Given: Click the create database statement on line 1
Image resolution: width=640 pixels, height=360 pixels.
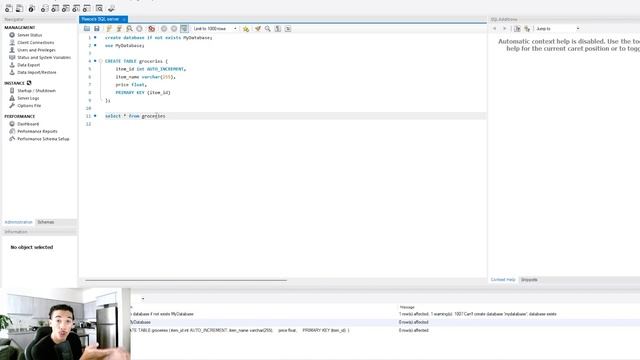Looking at the screenshot, I should pos(158,38).
